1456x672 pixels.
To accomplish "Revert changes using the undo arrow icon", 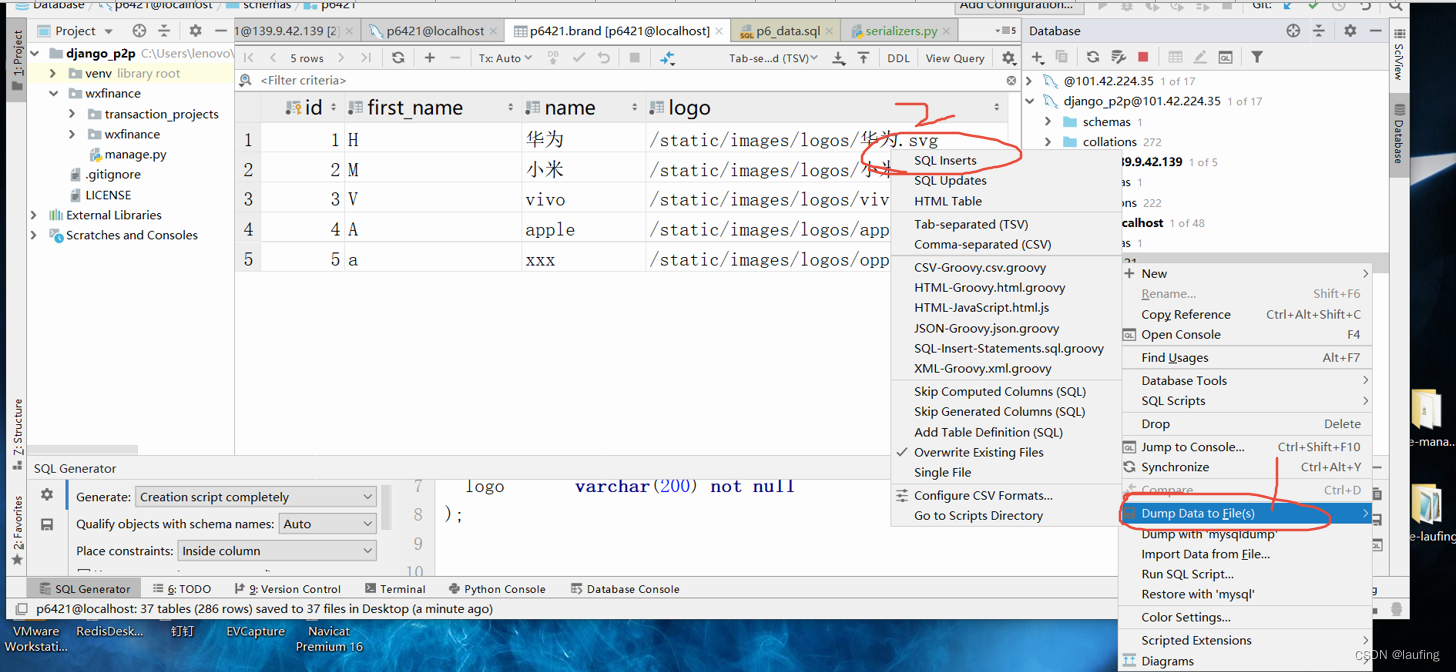I will coord(602,58).
